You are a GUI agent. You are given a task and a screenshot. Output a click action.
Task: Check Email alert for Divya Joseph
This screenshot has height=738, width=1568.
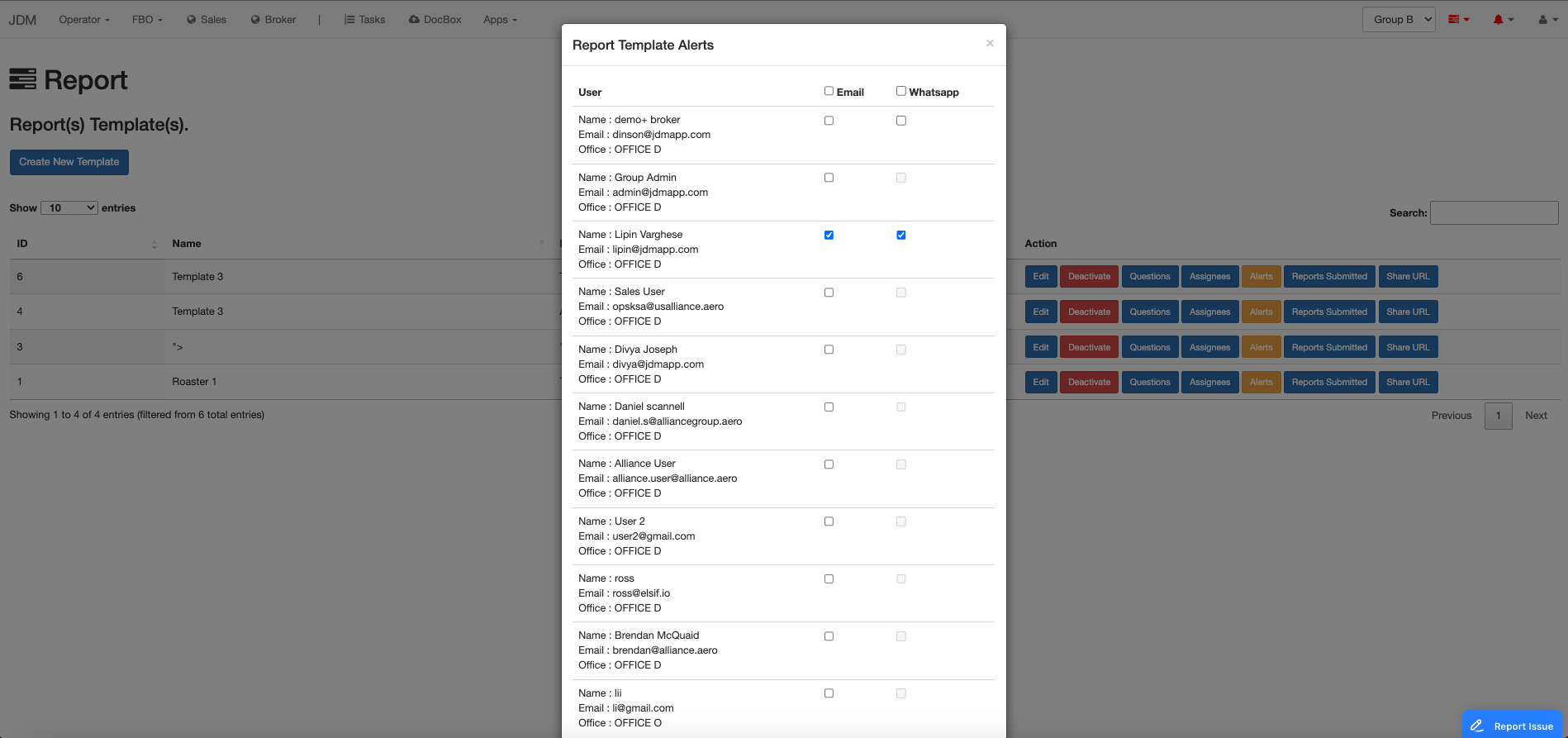coord(829,350)
